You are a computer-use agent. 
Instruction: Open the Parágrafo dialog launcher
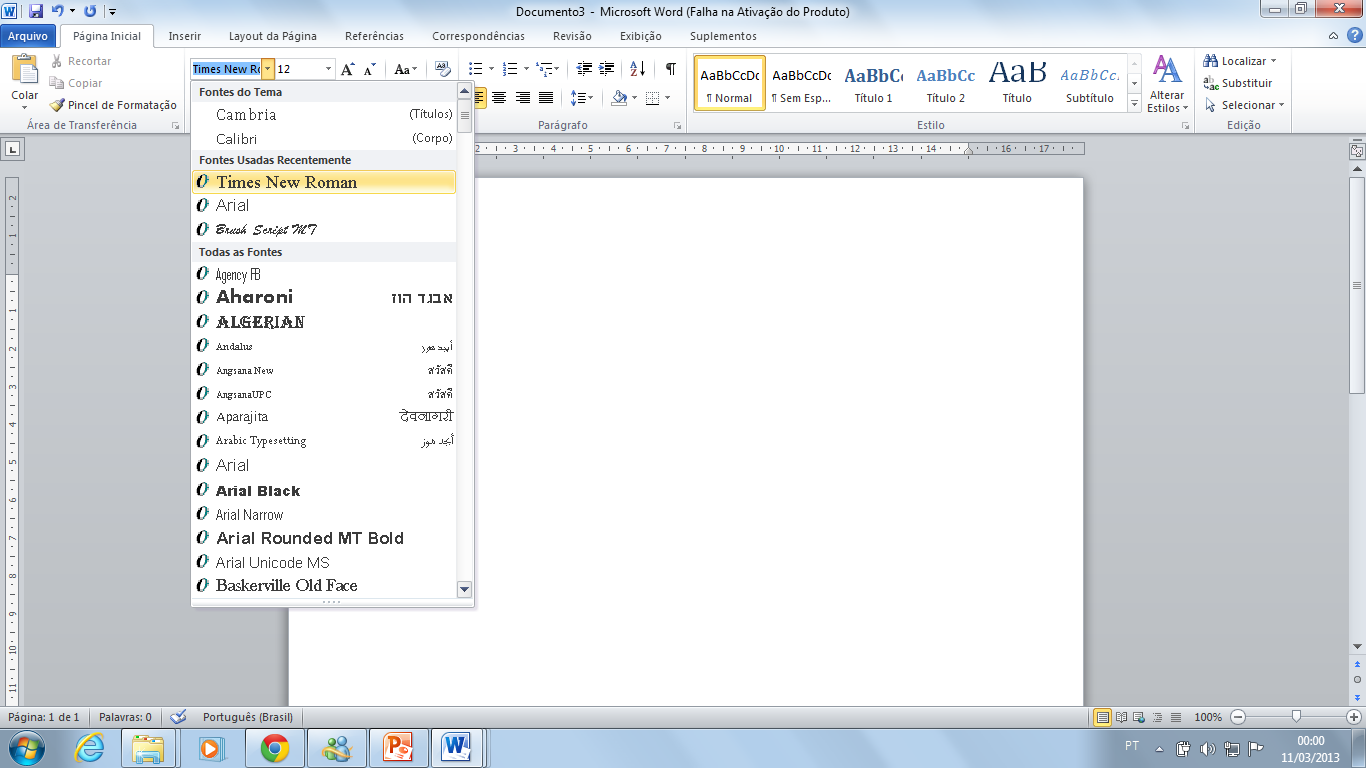pyautogui.click(x=677, y=126)
